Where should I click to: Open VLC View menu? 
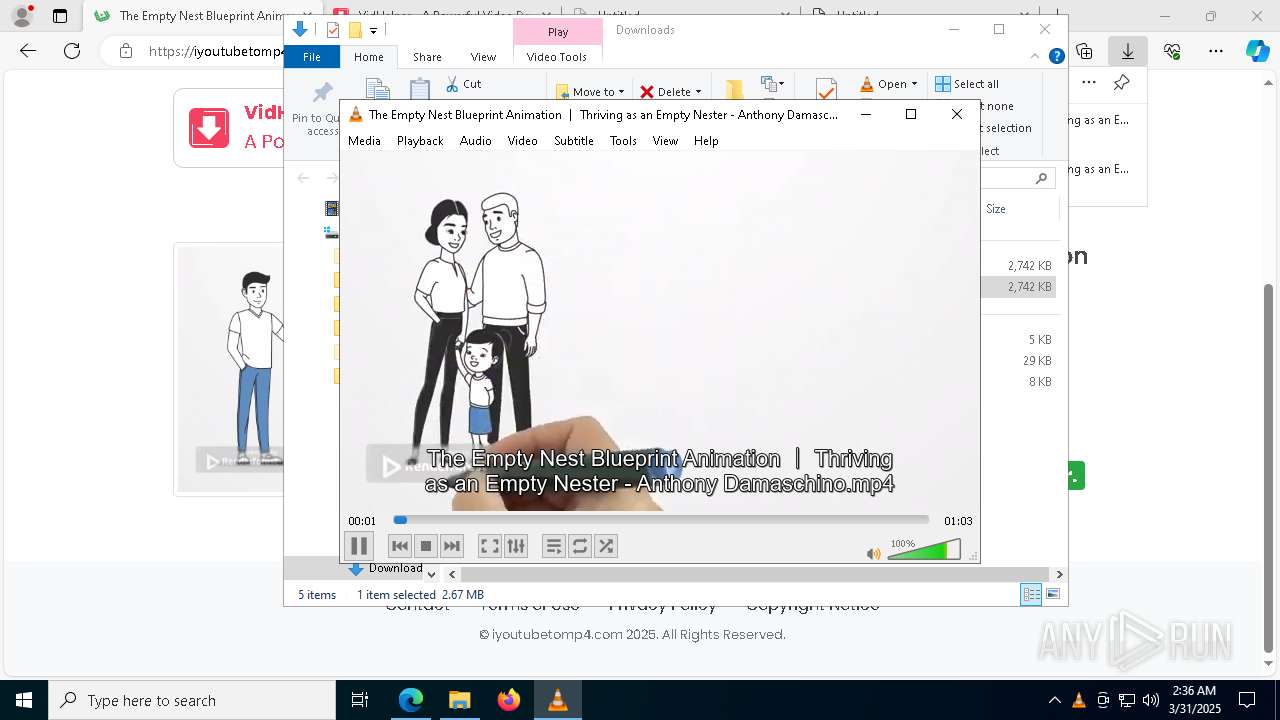(x=665, y=141)
